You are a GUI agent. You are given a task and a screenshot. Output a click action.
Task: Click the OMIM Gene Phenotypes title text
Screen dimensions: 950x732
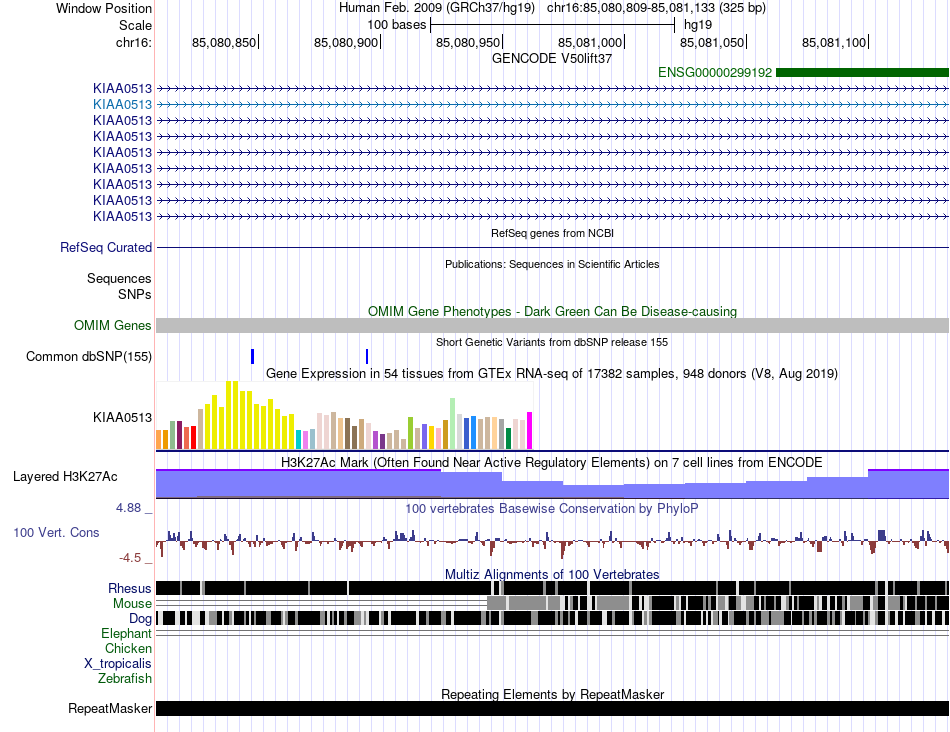pos(552,311)
